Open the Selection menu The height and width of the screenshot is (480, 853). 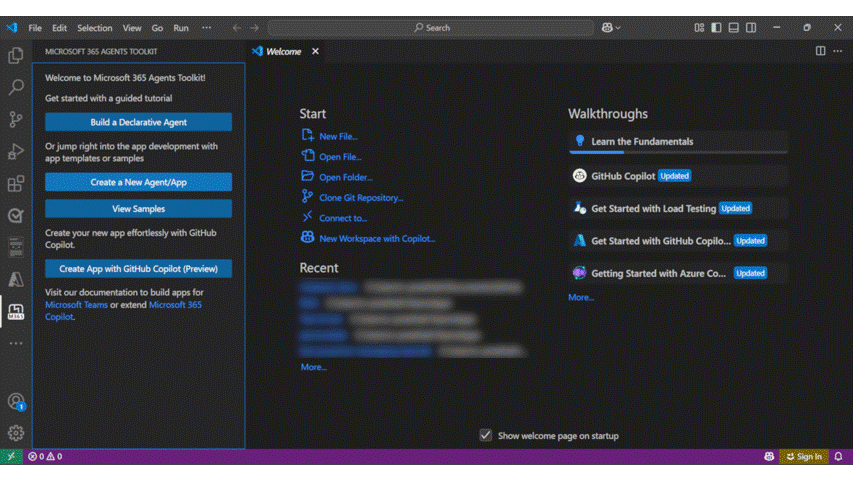(95, 28)
